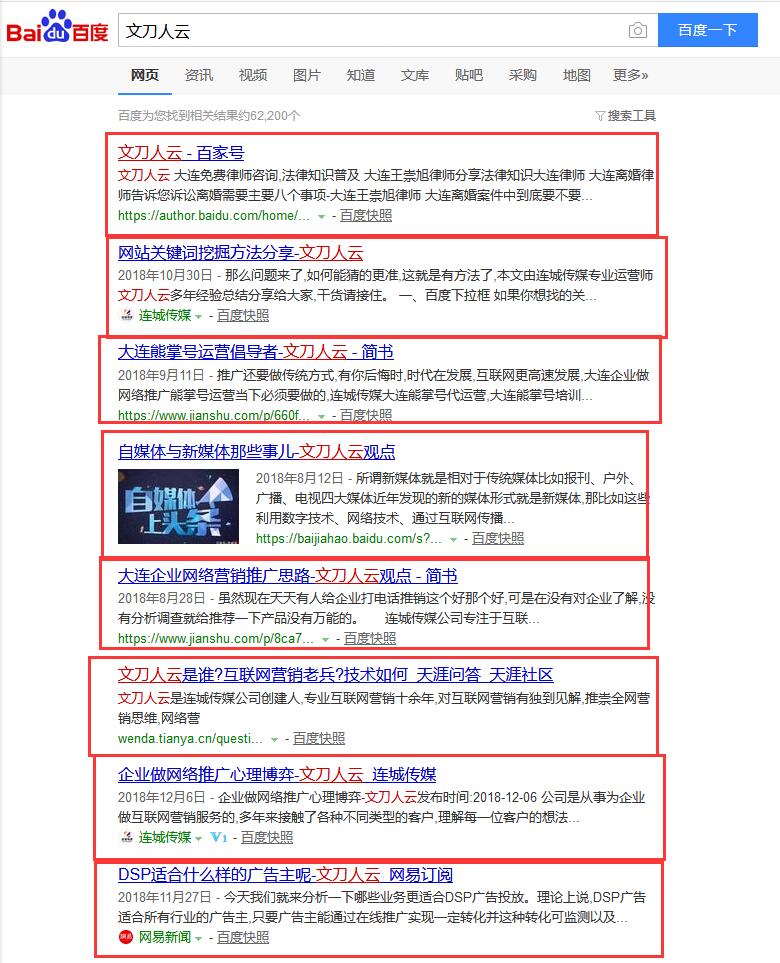Open 百度快照 for 天涯问答 result
Viewport: 780px width, 963px height.
click(319, 738)
